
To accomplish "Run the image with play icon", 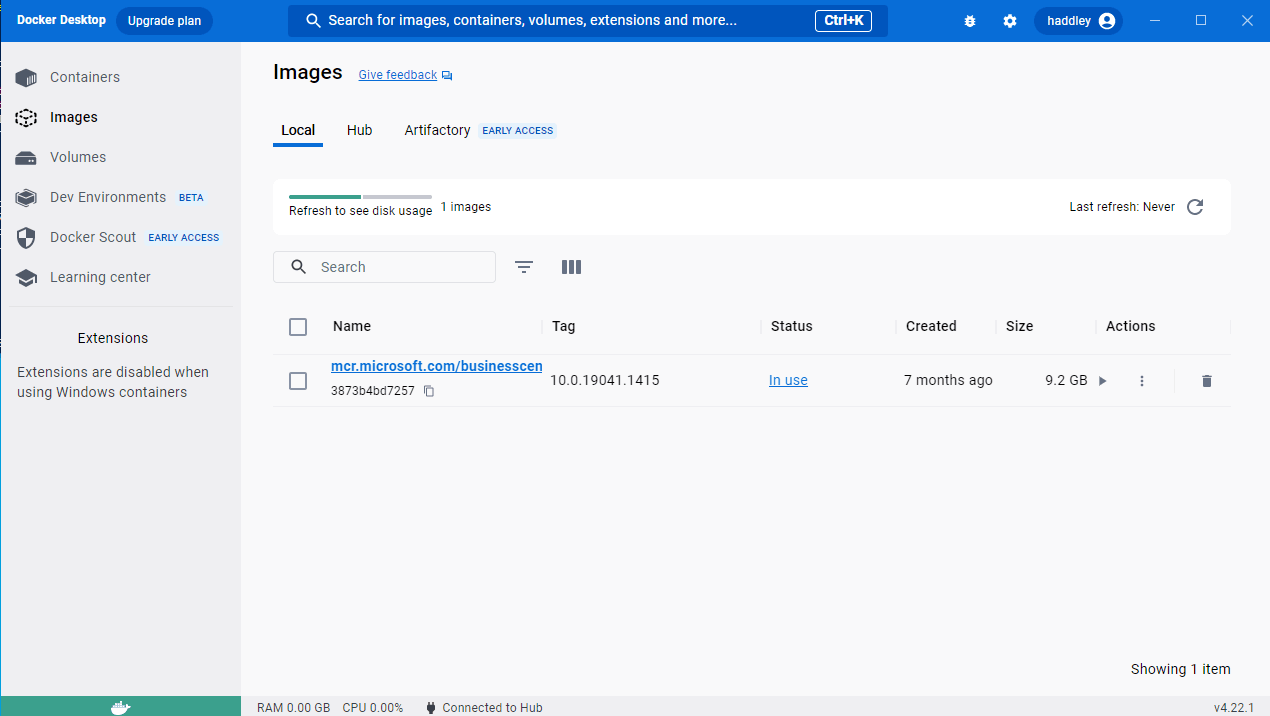I will pyautogui.click(x=1102, y=381).
